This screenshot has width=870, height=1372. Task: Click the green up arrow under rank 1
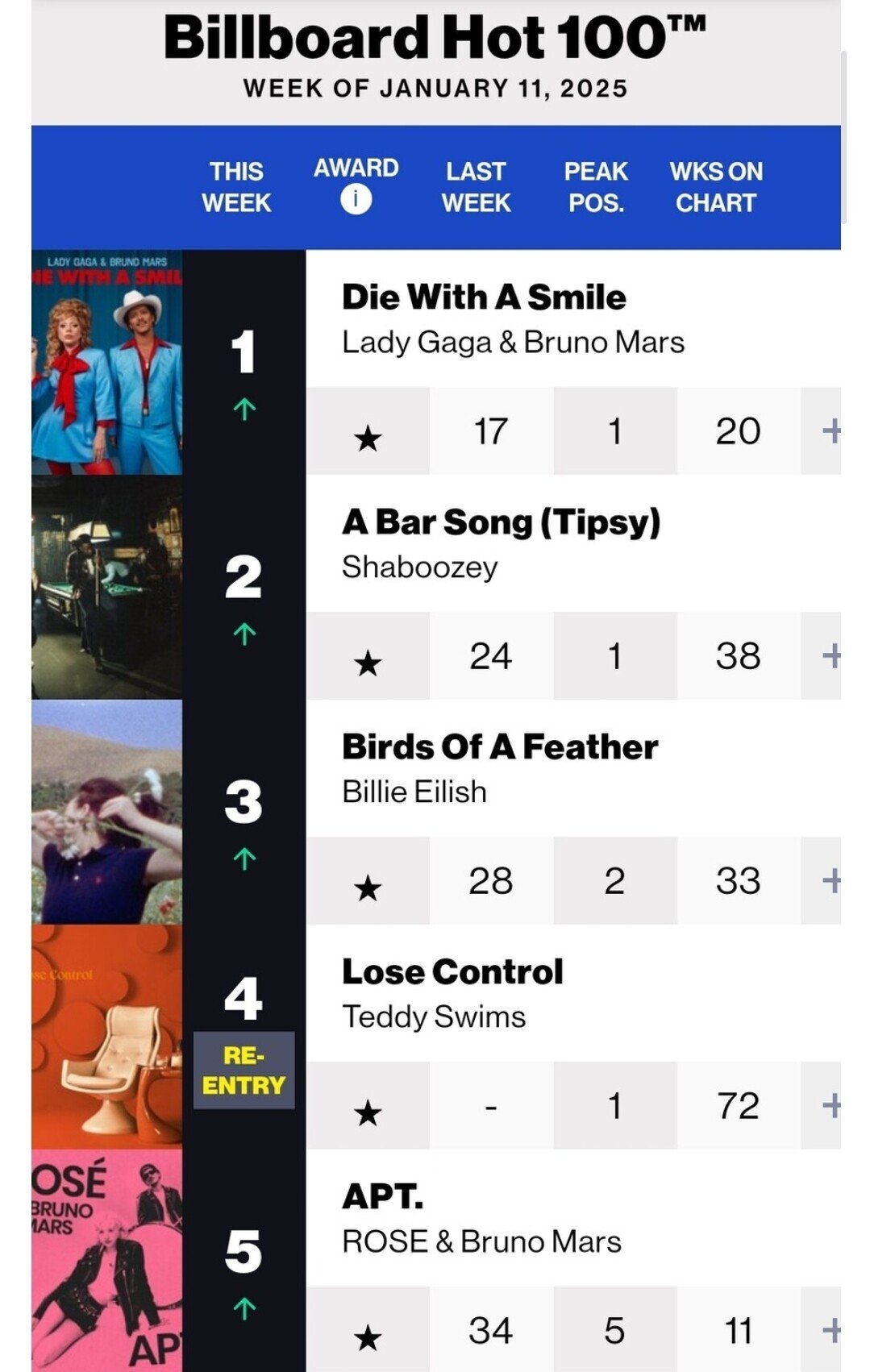244,410
